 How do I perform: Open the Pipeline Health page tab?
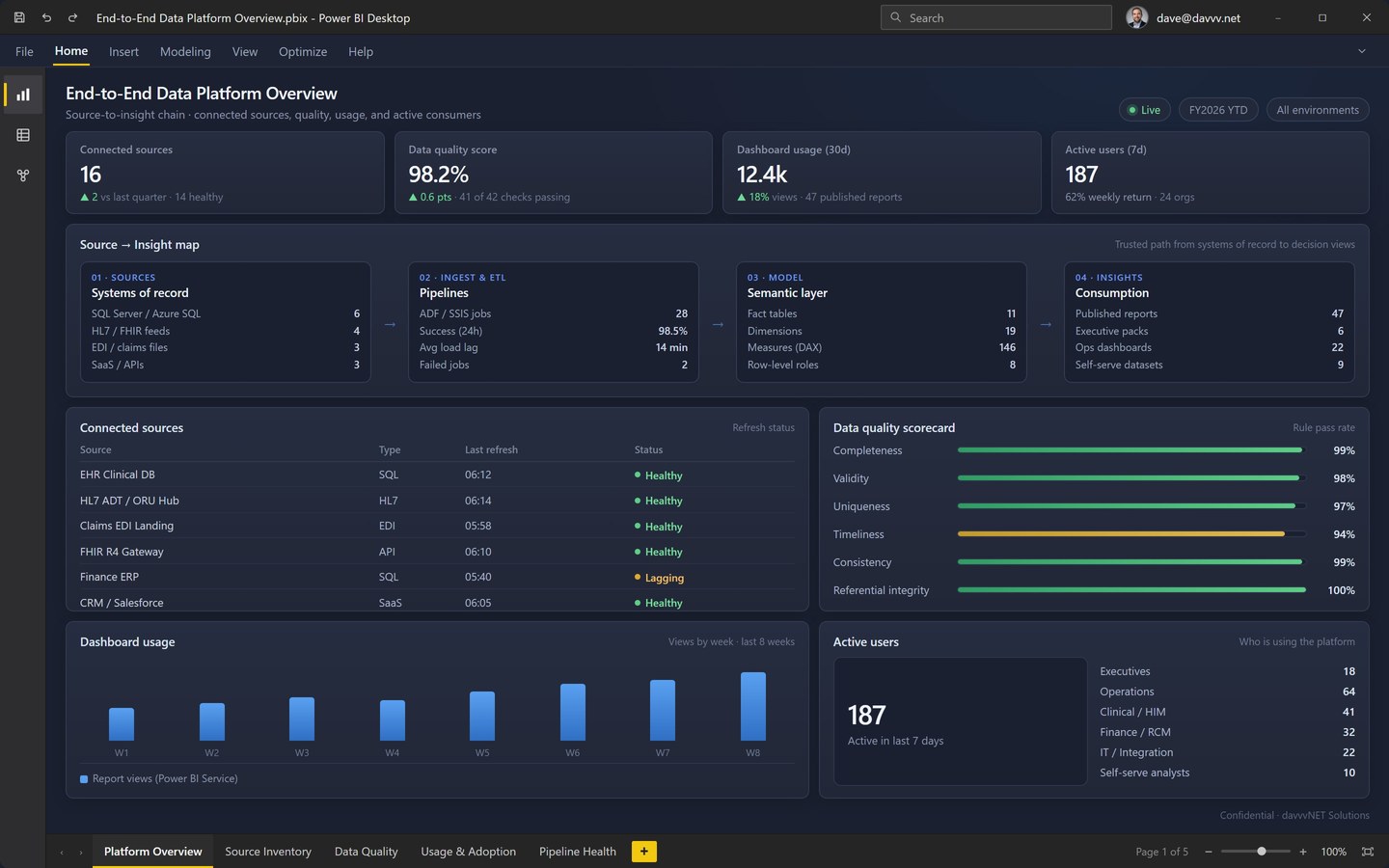[x=577, y=852]
